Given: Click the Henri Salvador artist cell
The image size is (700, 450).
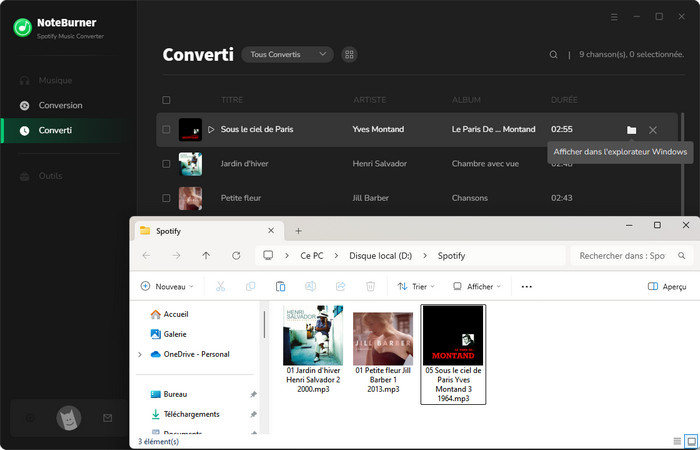Looking at the screenshot, I should (x=379, y=164).
